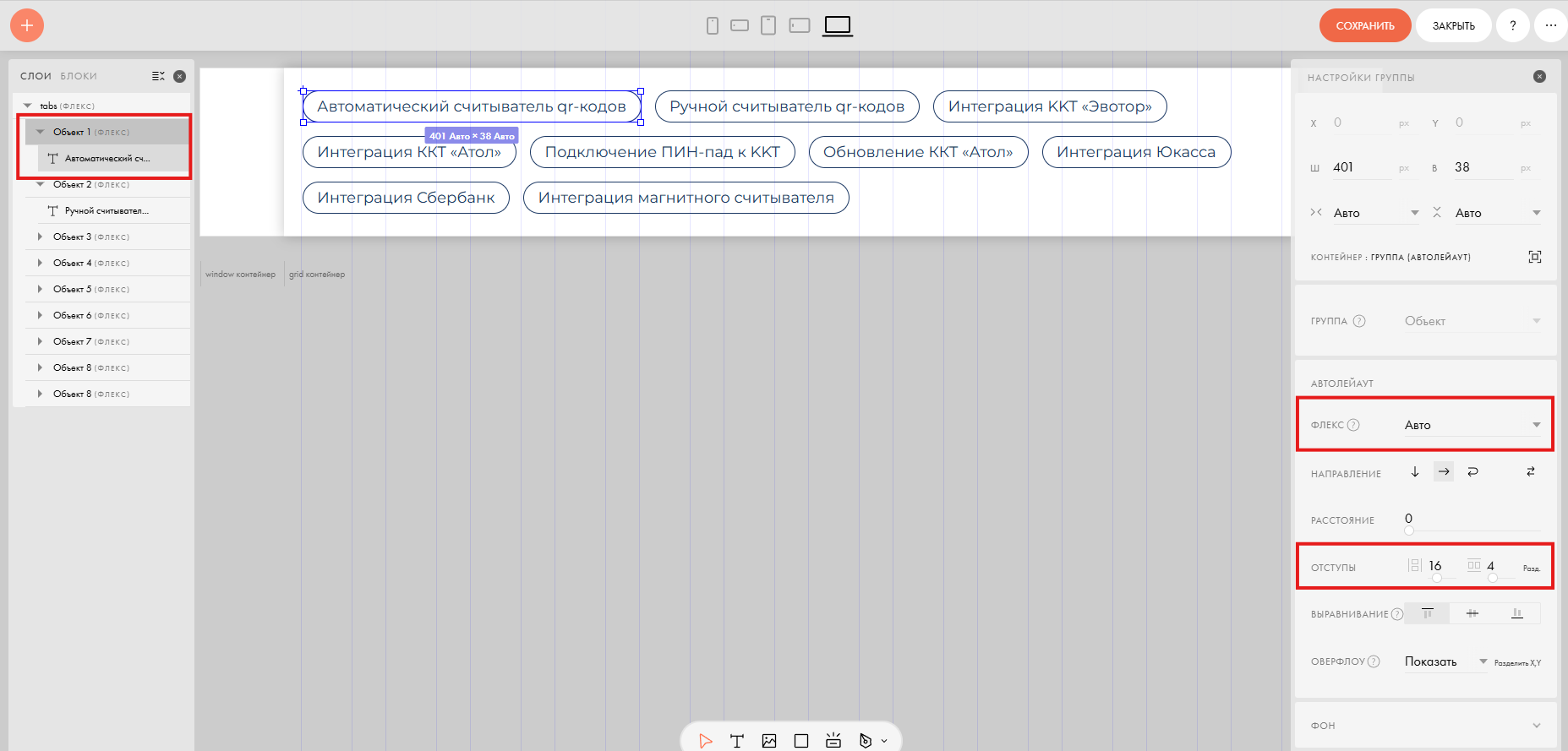Collapse the tabs root layer group

[27, 106]
